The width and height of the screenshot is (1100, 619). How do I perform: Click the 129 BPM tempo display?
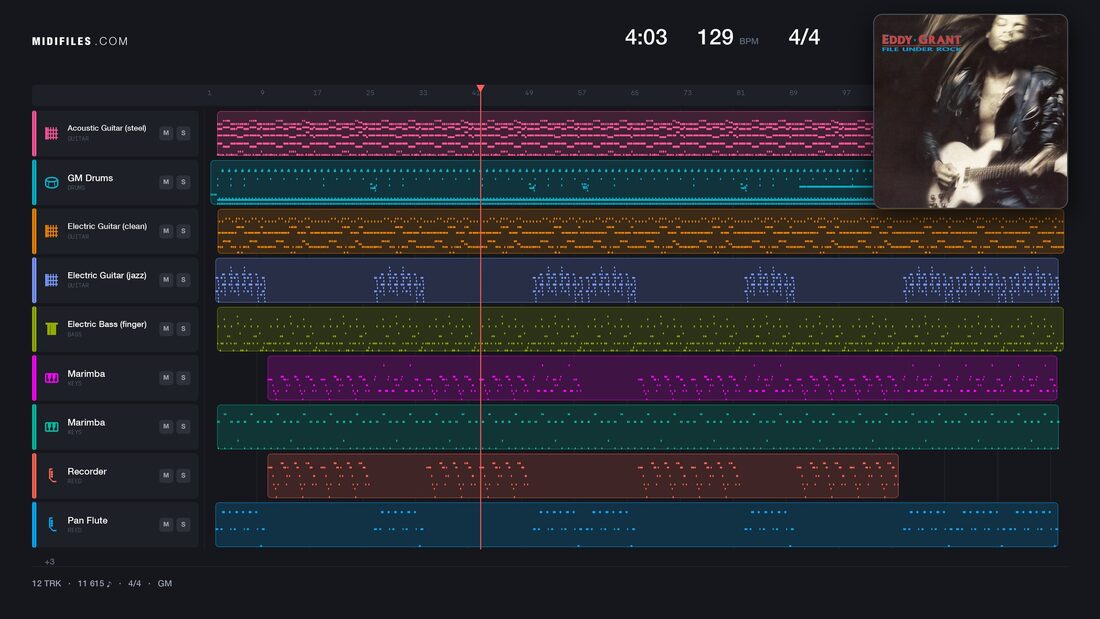[x=727, y=37]
